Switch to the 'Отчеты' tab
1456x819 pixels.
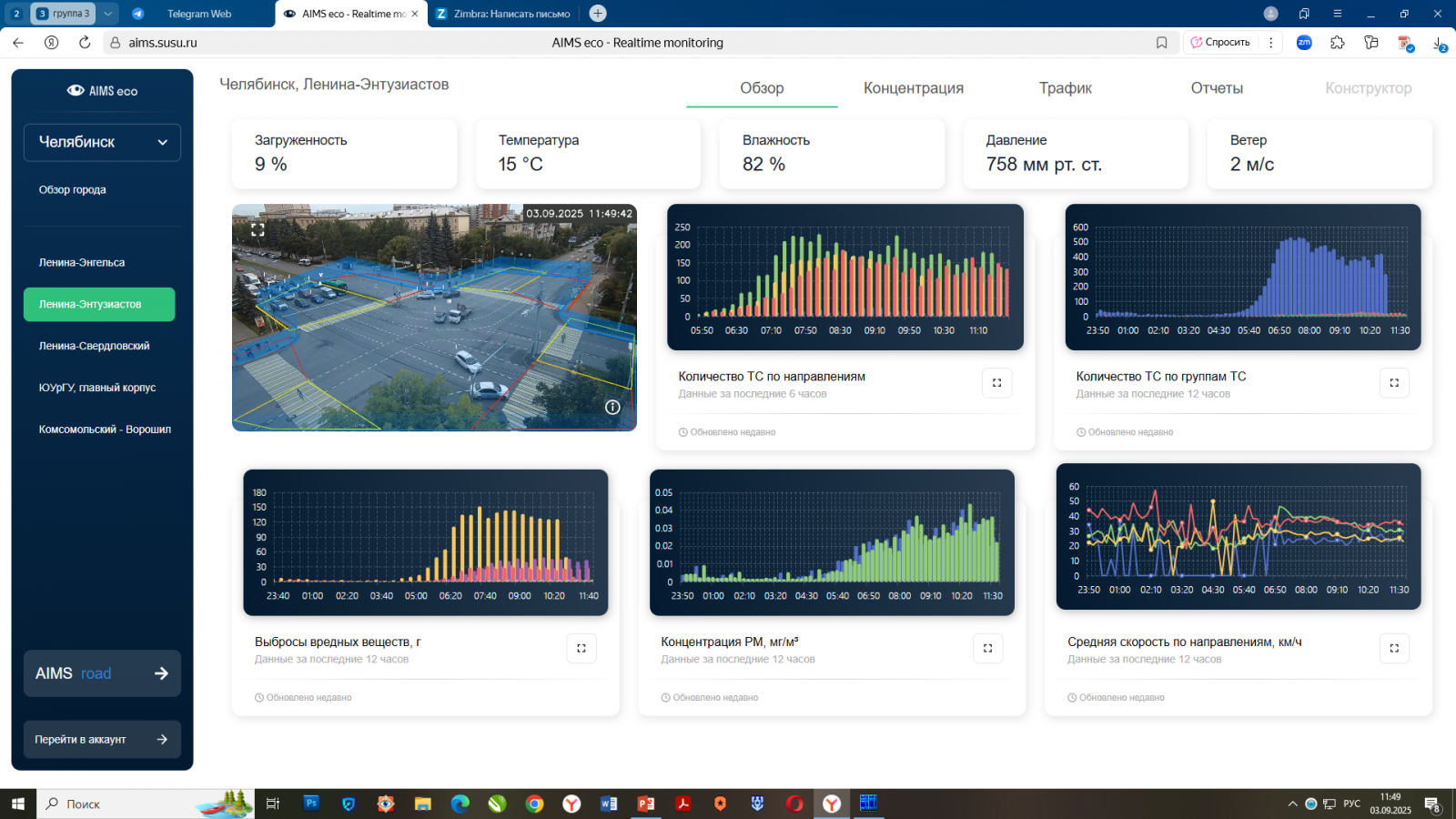coord(1217,88)
